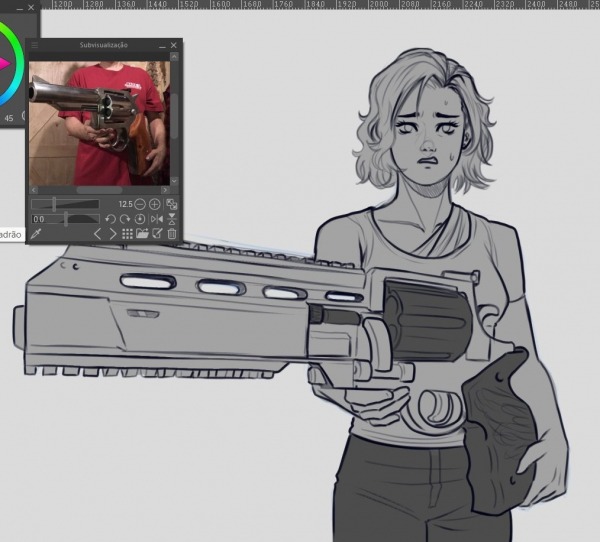Toggle horizontal flip of reference image

[156, 219]
